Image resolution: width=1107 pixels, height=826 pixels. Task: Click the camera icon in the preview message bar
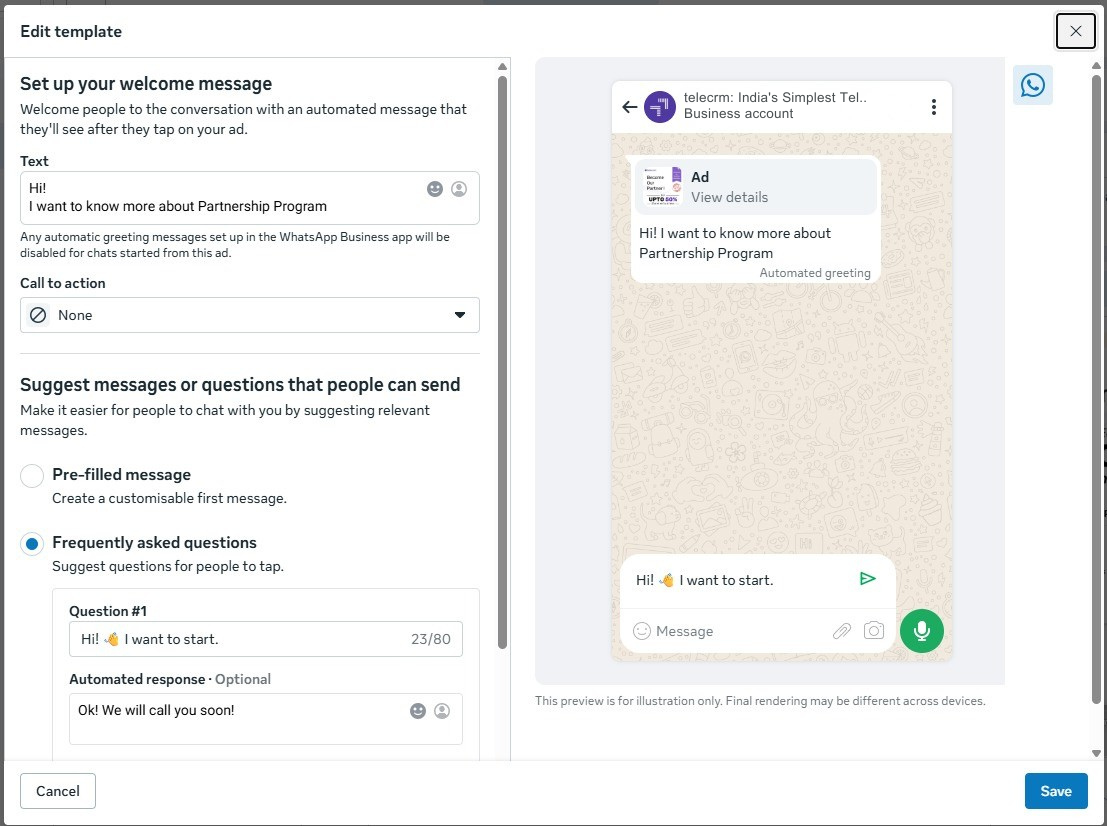pos(873,630)
